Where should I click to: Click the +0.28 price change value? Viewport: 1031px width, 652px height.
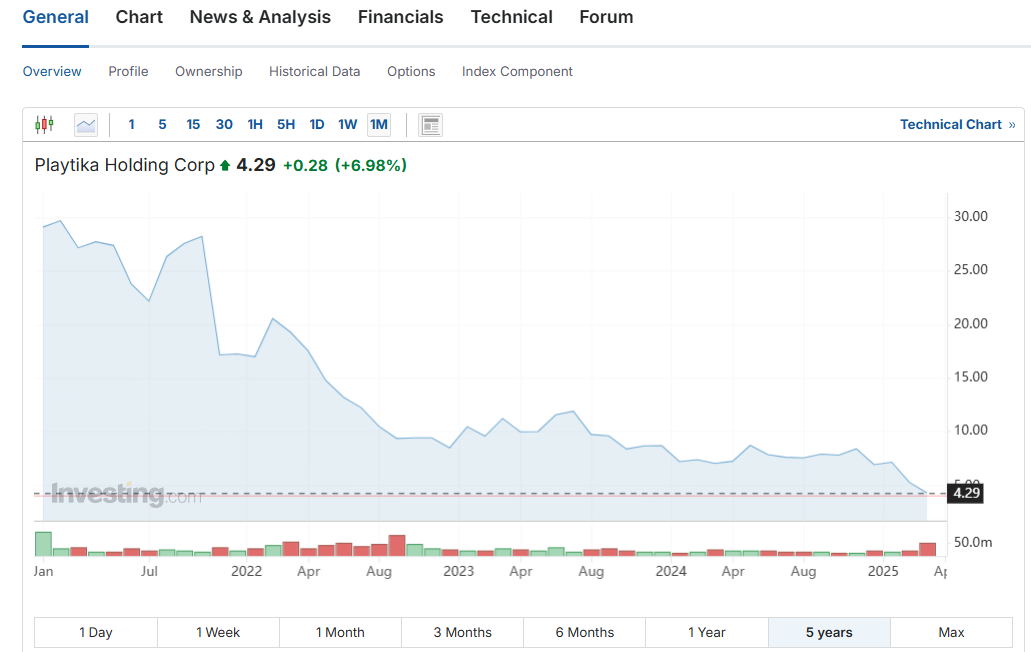(305, 166)
